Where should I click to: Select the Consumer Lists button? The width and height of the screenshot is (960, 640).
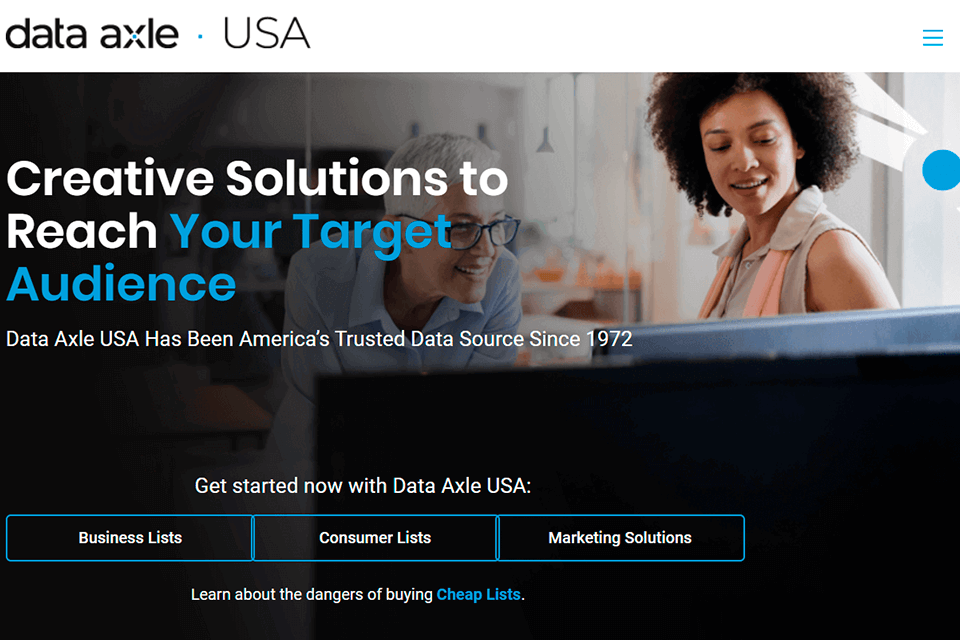pos(375,538)
